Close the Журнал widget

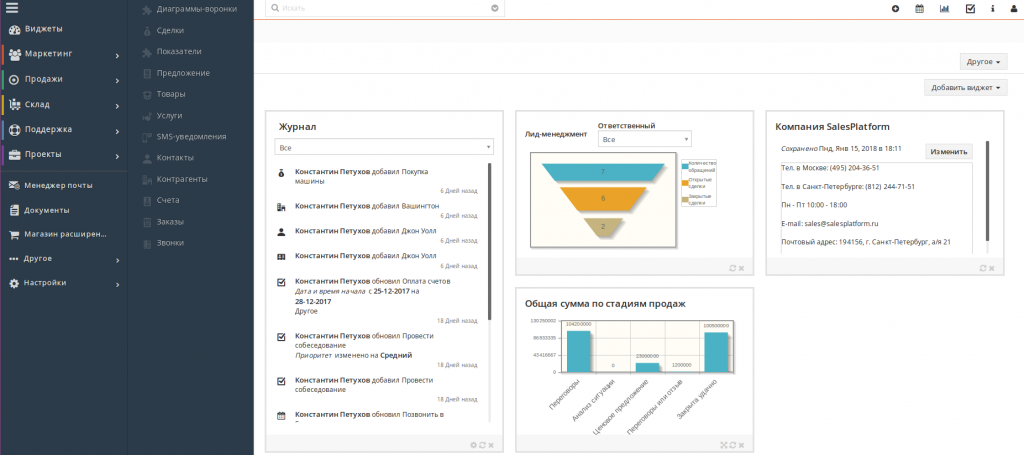coord(490,445)
